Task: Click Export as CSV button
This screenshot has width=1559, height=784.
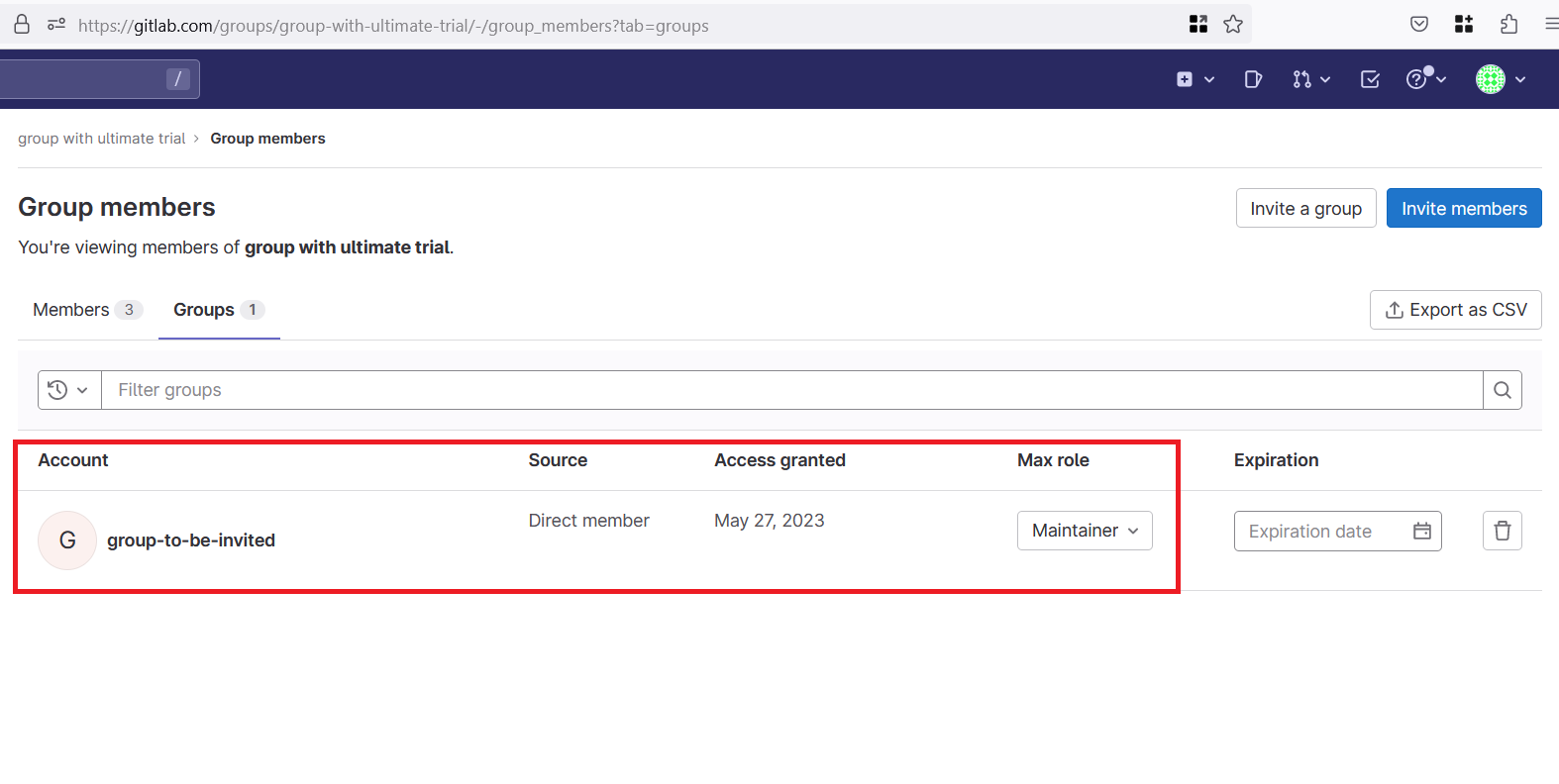Action: (1455, 310)
